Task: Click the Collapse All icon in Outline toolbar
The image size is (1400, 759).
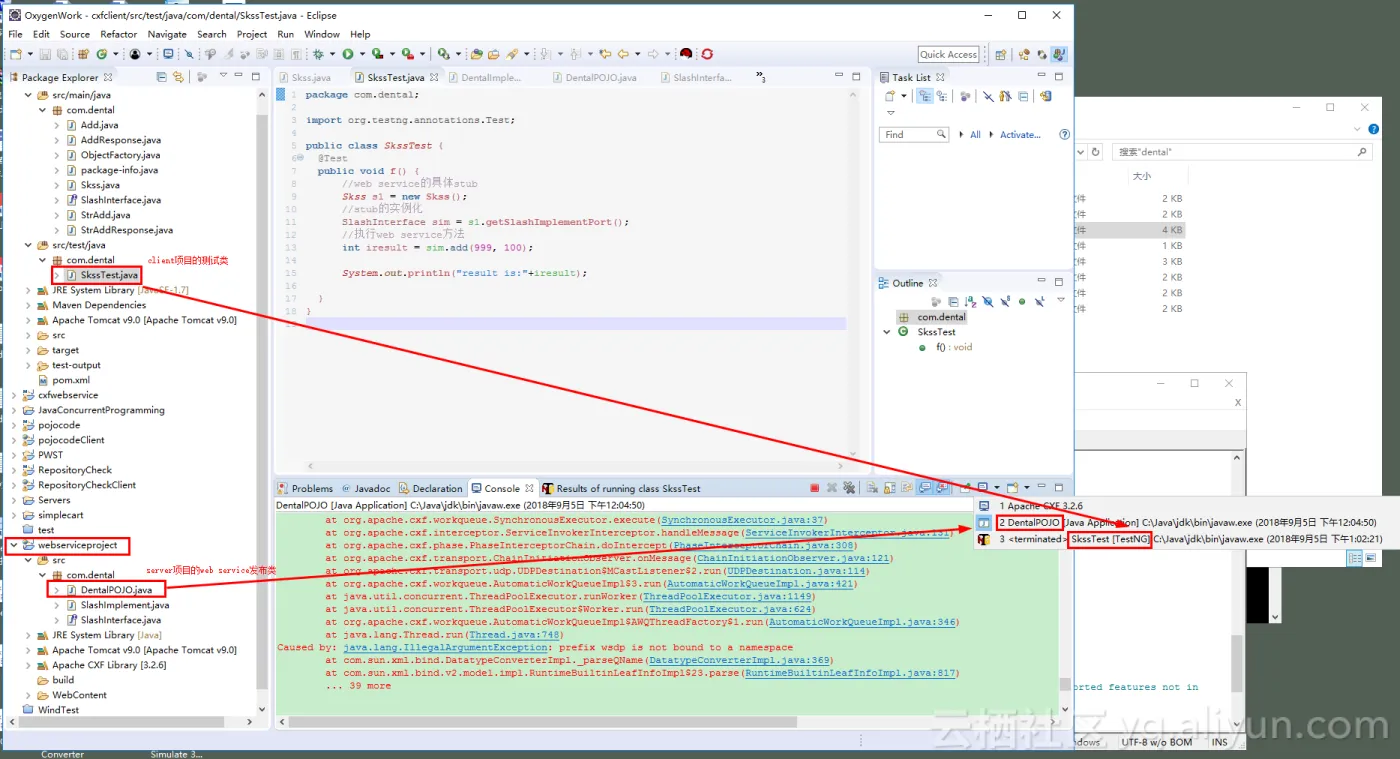Action: coord(953,301)
